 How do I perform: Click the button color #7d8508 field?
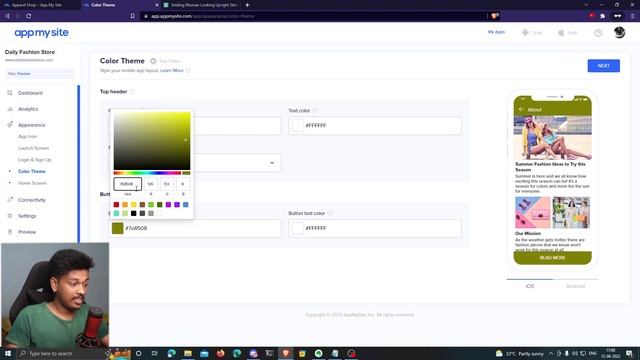pos(195,228)
